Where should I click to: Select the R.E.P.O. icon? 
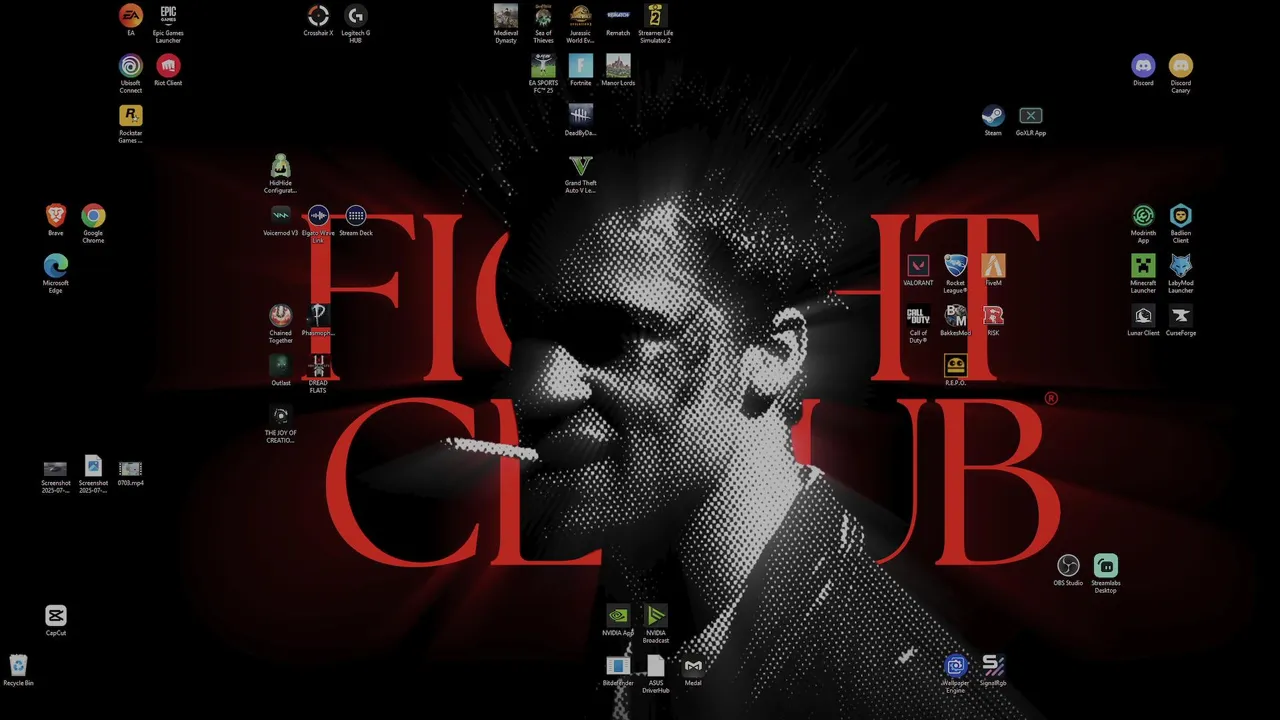pos(955,366)
